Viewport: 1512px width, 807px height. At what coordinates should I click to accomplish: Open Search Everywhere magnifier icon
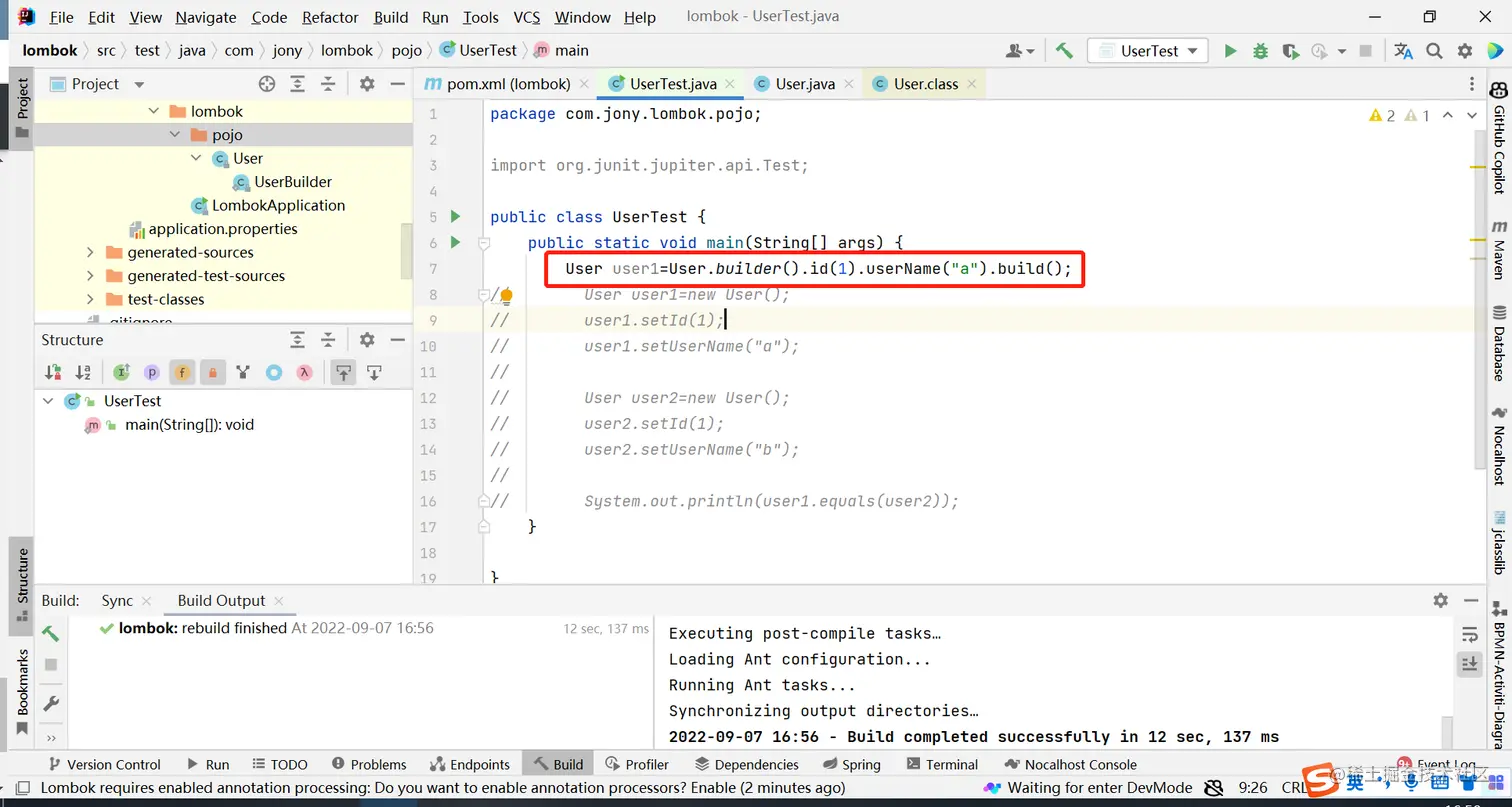coord(1435,51)
